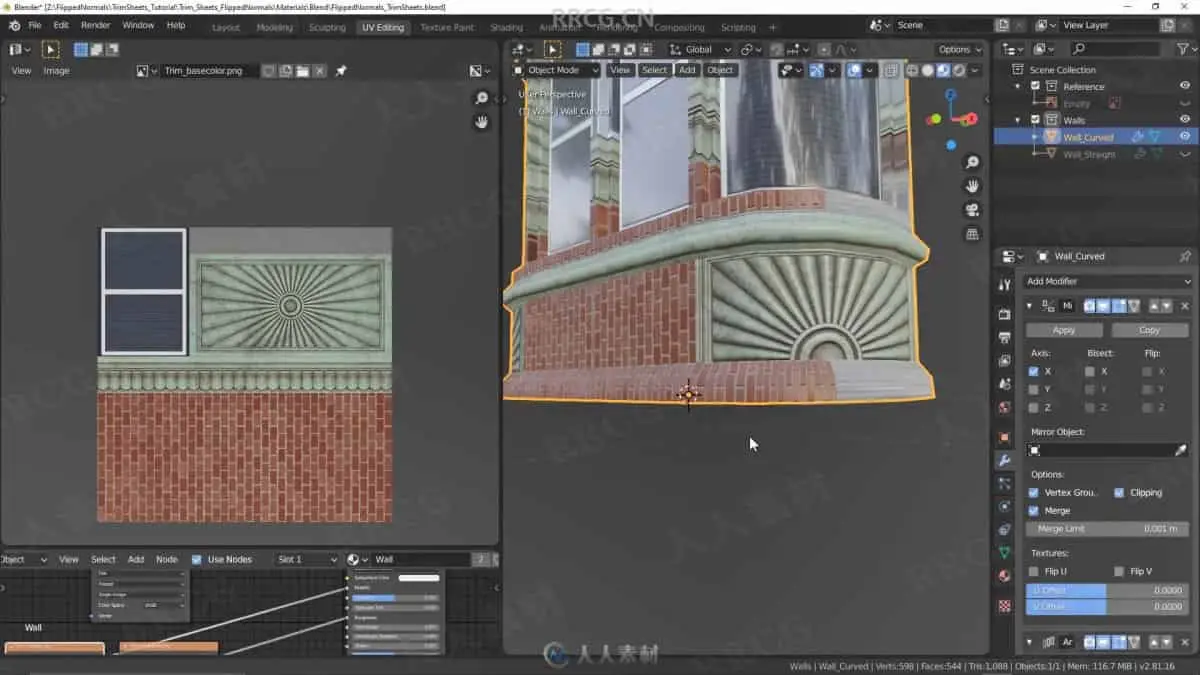Pin the Trim_basecolor.png image
The width and height of the screenshot is (1200, 675).
coord(341,71)
